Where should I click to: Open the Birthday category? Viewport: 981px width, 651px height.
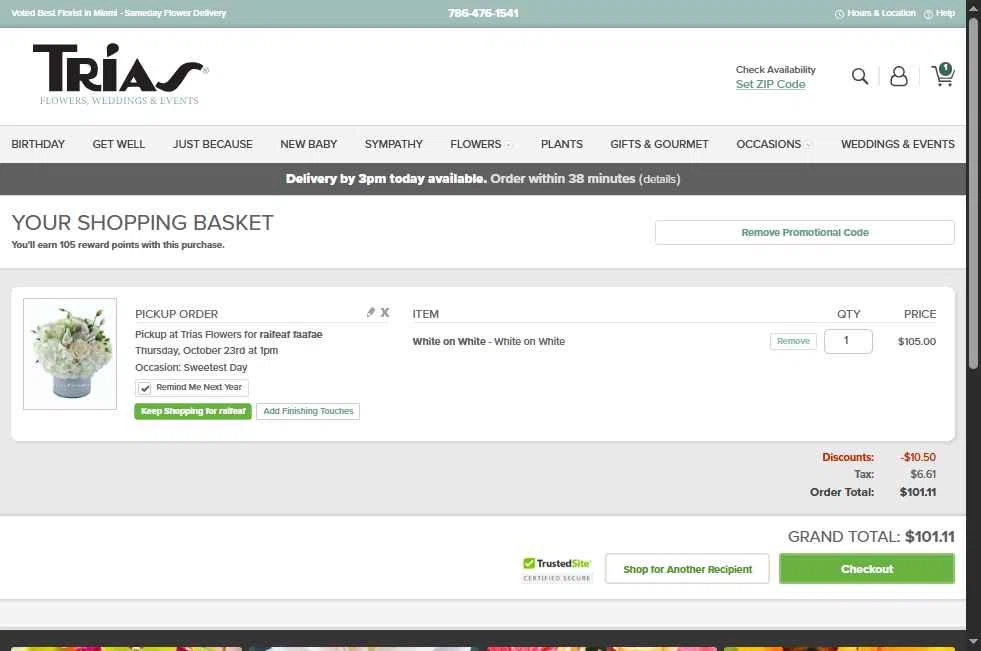38,144
